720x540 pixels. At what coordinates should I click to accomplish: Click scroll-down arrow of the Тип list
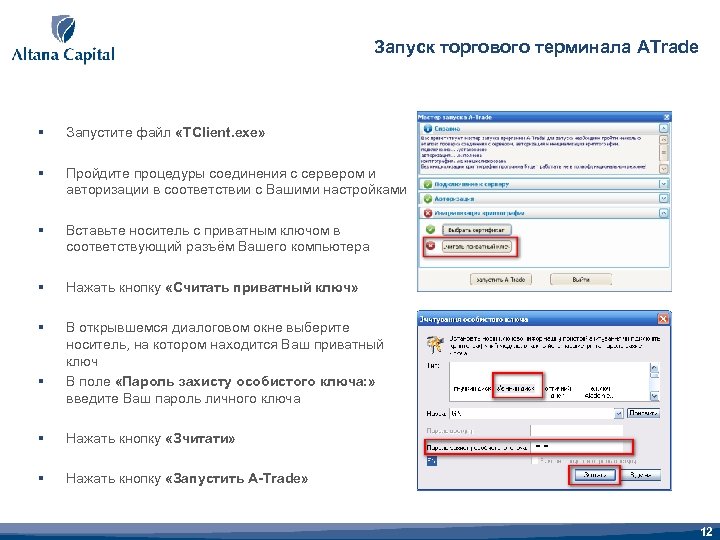click(x=654, y=396)
